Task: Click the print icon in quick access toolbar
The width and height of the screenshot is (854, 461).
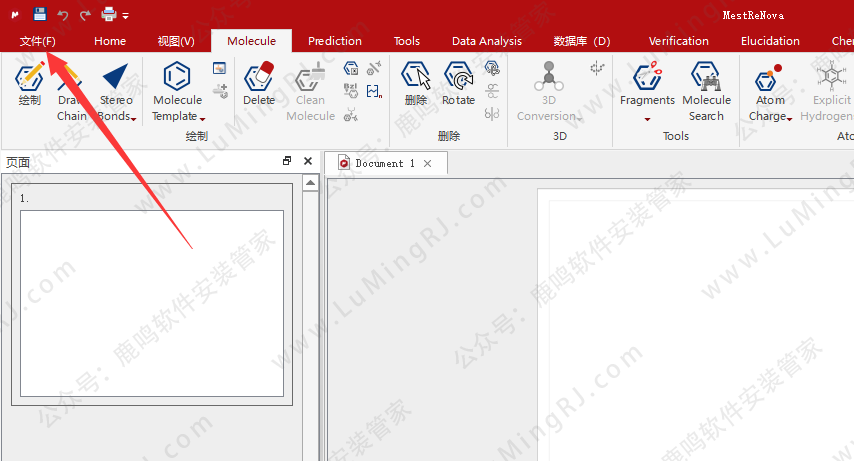Action: click(x=109, y=14)
